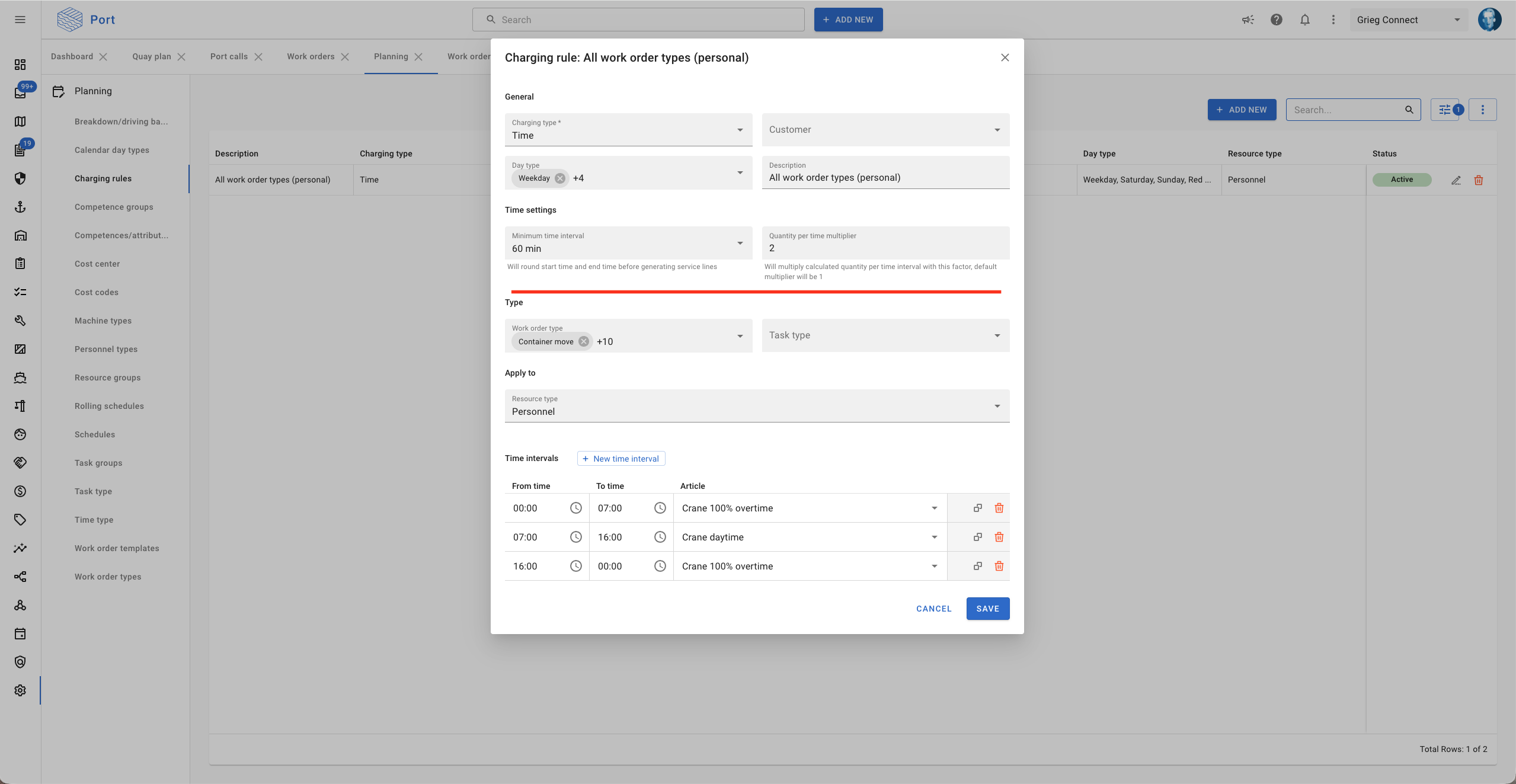
Task: Duplicate the first 00:00–07:00 time interval
Action: (x=977, y=508)
